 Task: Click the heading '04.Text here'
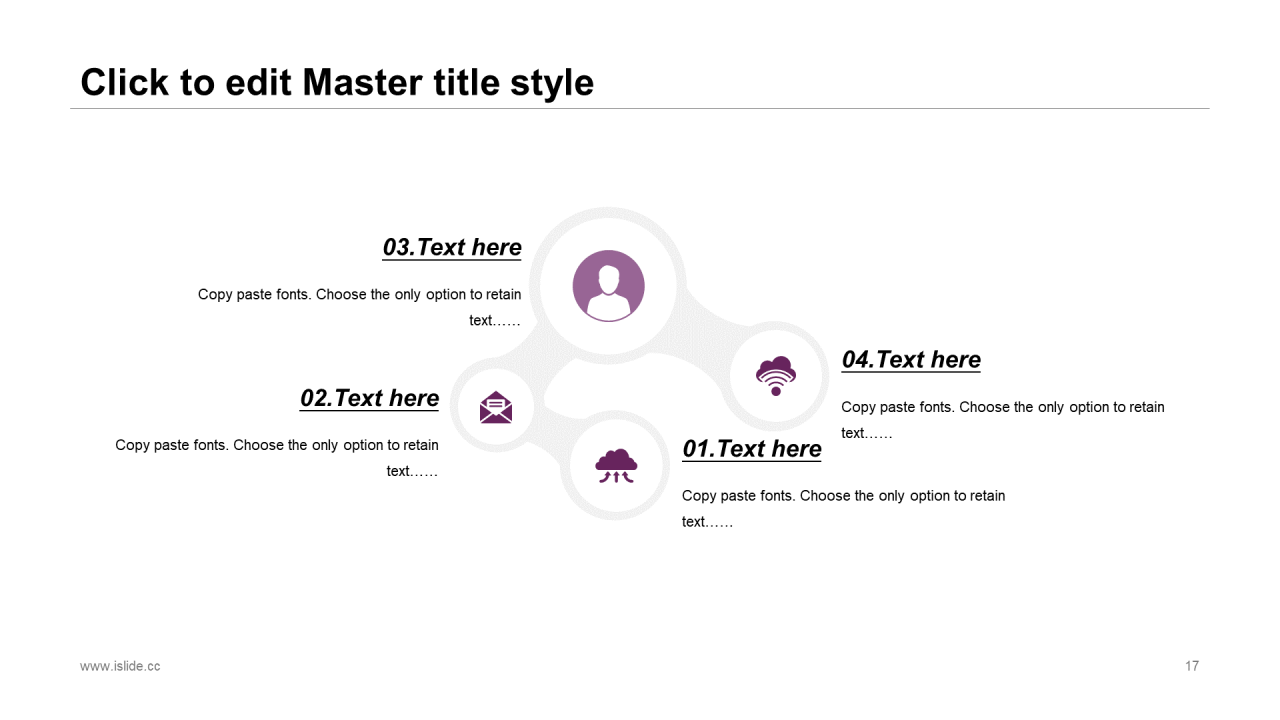[x=911, y=359]
